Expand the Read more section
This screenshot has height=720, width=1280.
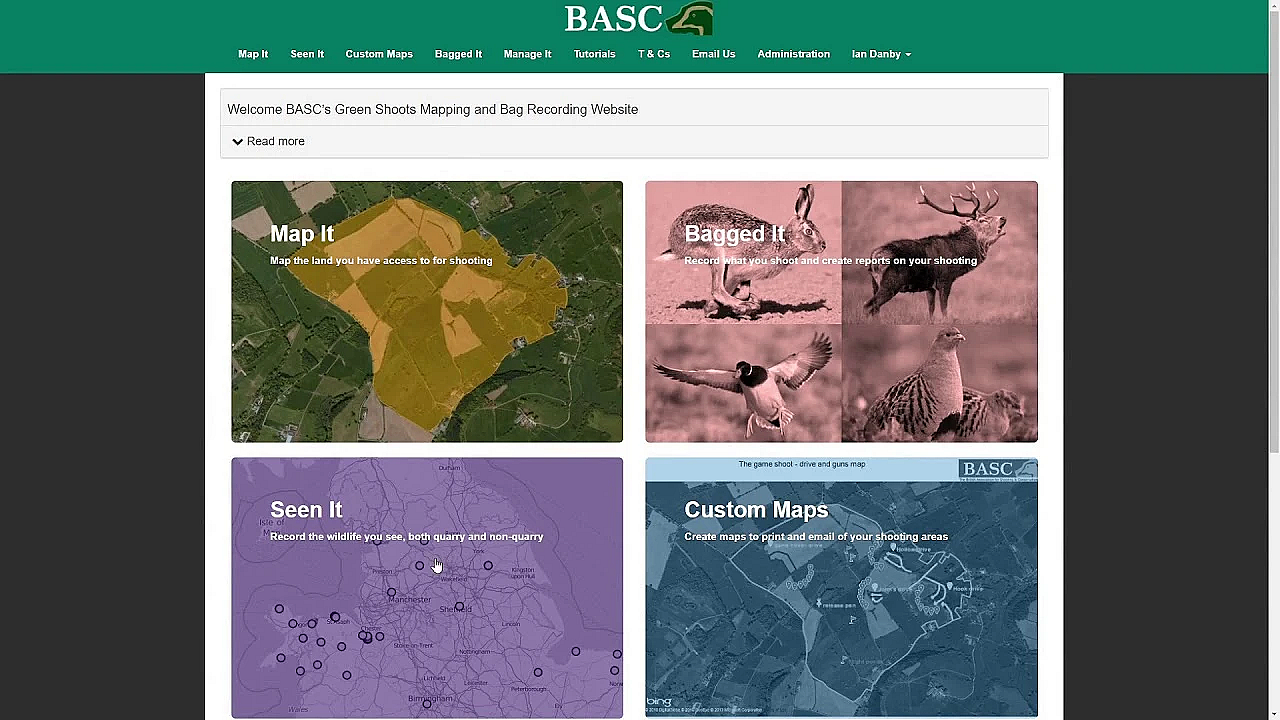point(275,141)
